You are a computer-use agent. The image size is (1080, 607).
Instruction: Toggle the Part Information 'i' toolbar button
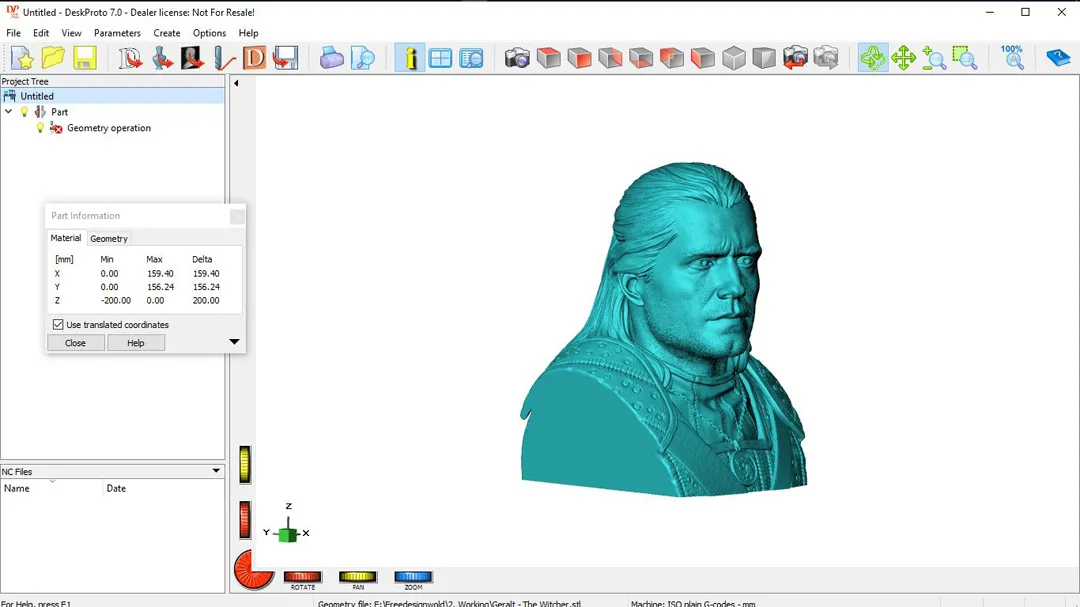pyautogui.click(x=410, y=58)
